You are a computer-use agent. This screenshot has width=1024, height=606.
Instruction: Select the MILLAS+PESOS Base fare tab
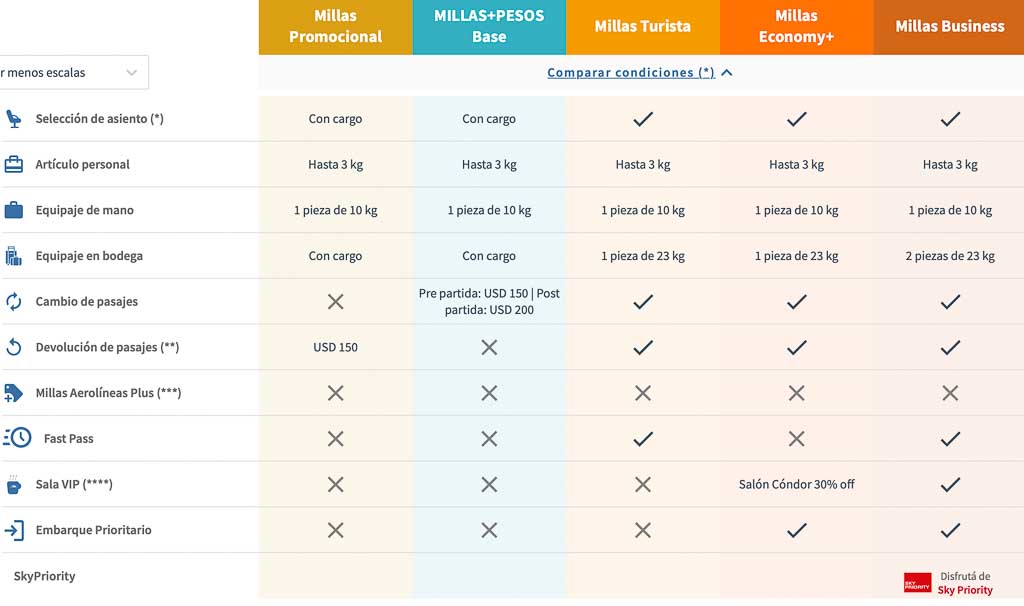(x=489, y=27)
